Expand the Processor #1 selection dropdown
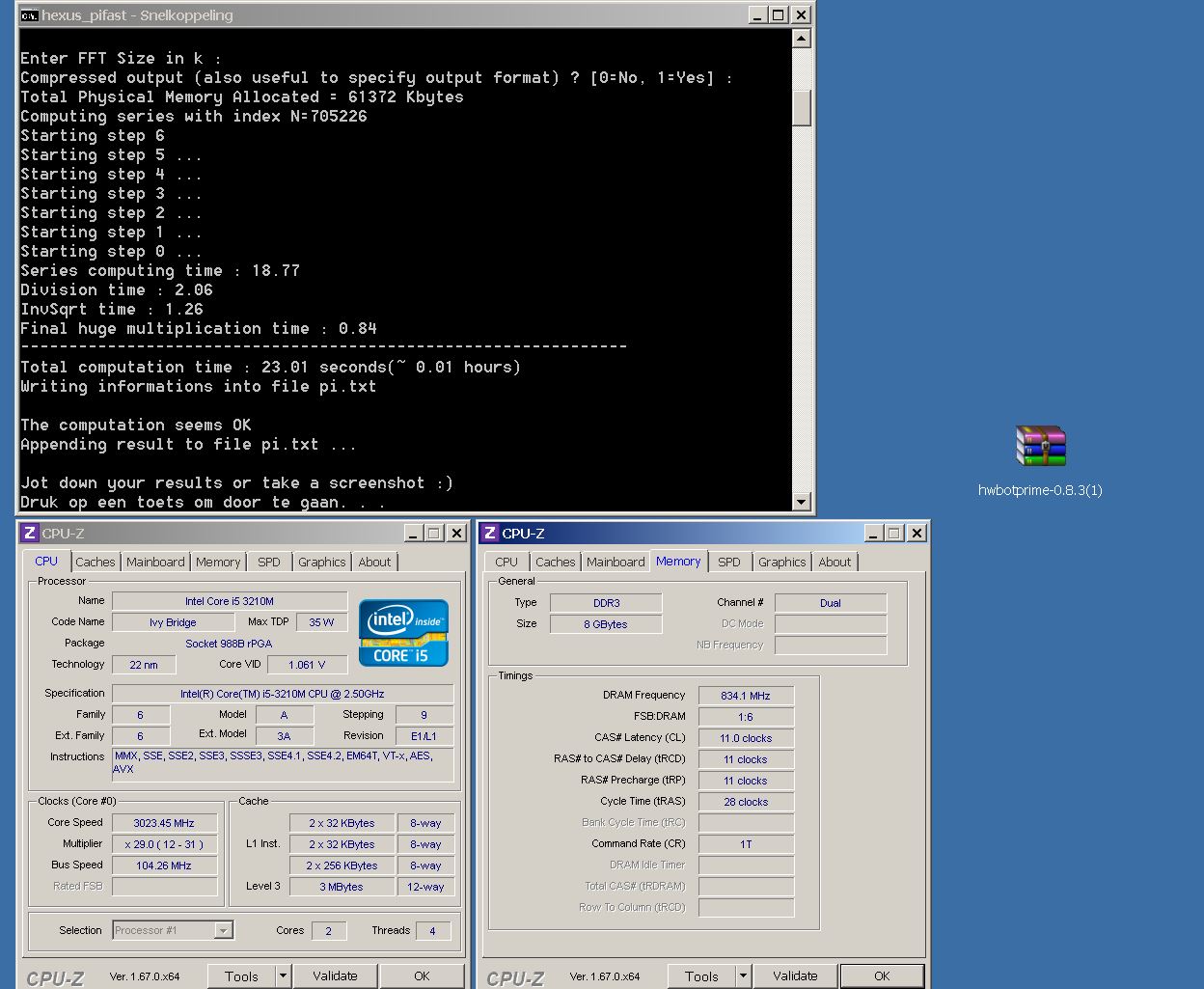 click(x=223, y=930)
